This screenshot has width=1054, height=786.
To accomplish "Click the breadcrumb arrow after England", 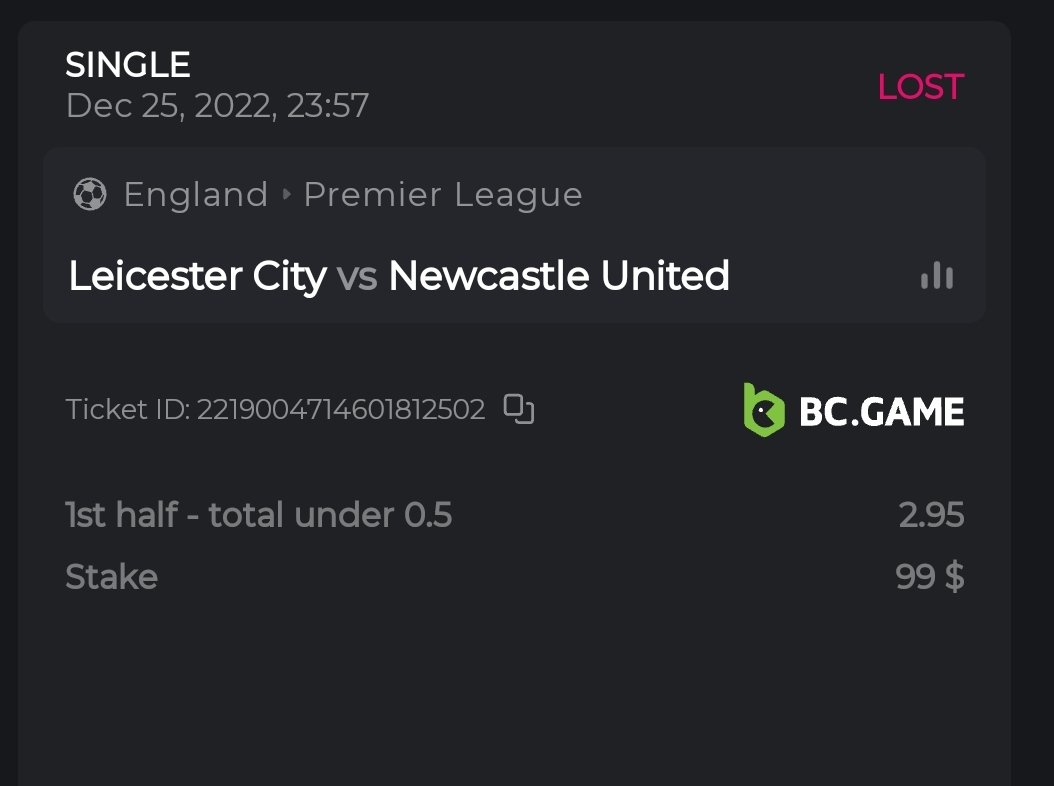I will tap(286, 194).
